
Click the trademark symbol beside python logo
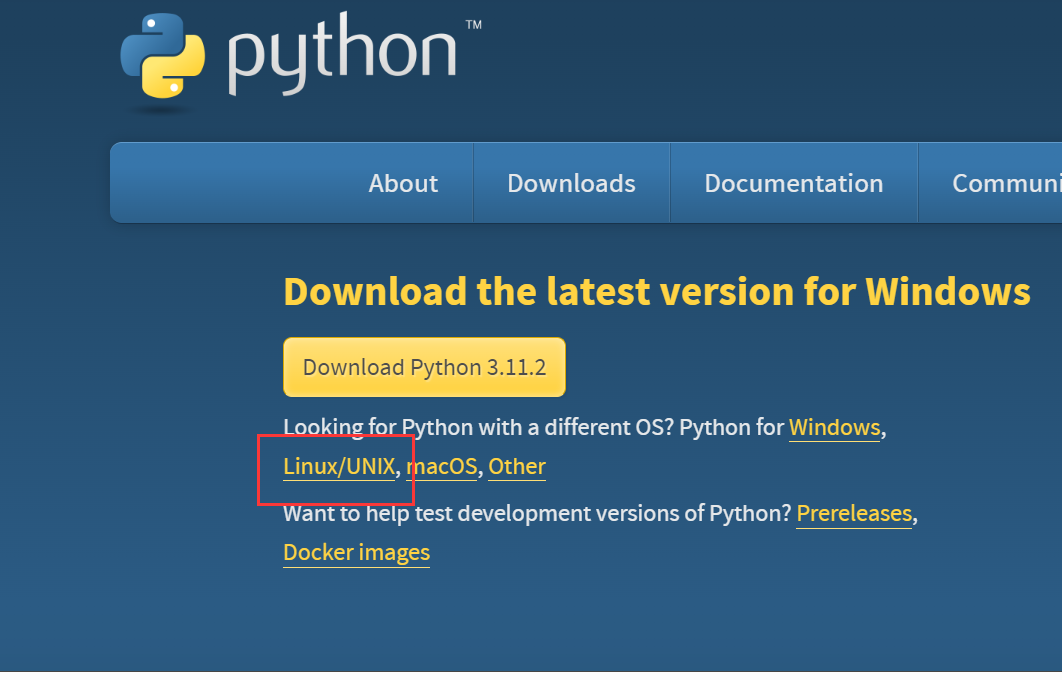(x=473, y=24)
